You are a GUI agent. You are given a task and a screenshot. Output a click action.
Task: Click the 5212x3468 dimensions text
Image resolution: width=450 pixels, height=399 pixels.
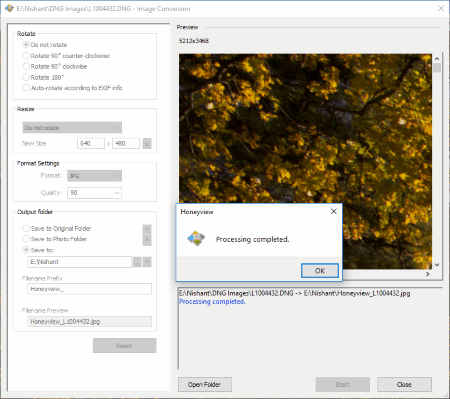coord(194,41)
